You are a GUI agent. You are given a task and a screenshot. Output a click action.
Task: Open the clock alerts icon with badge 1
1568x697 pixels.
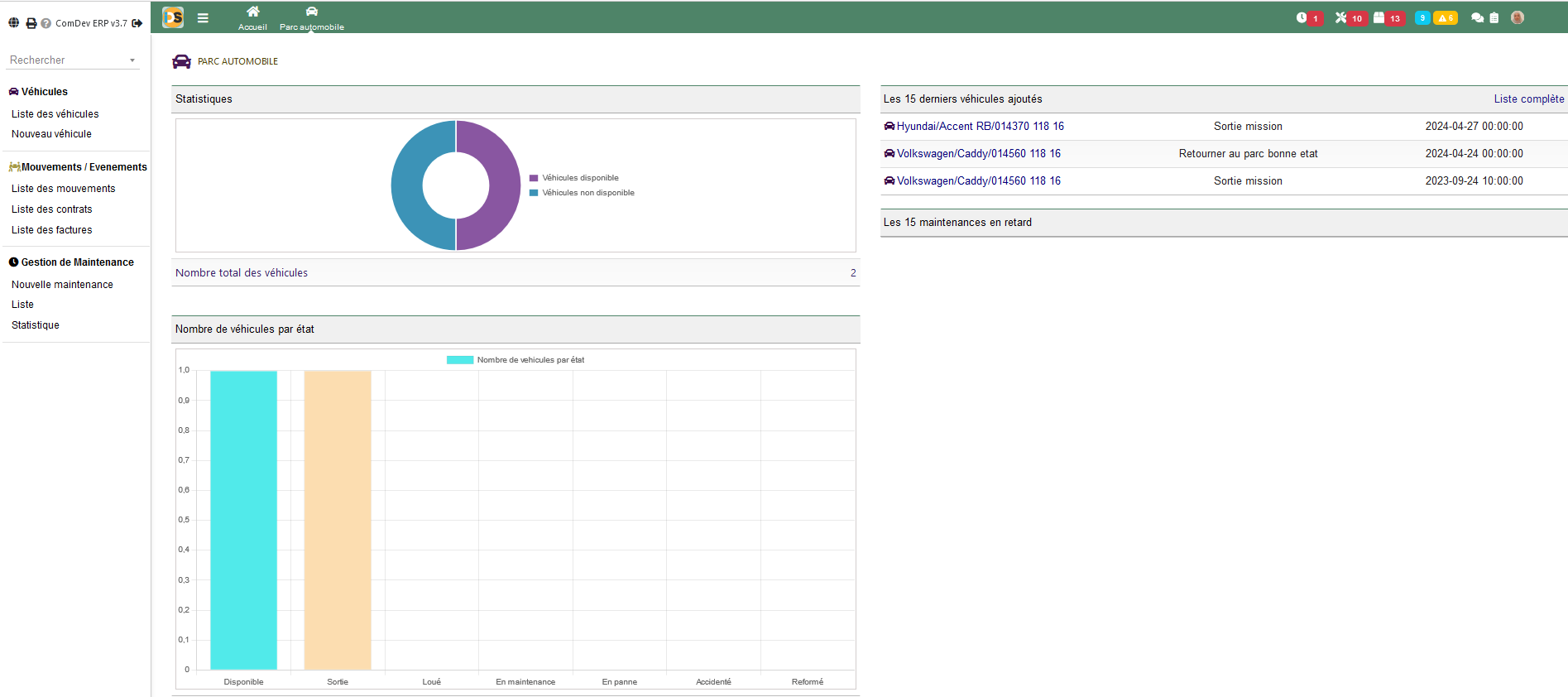coord(1309,17)
